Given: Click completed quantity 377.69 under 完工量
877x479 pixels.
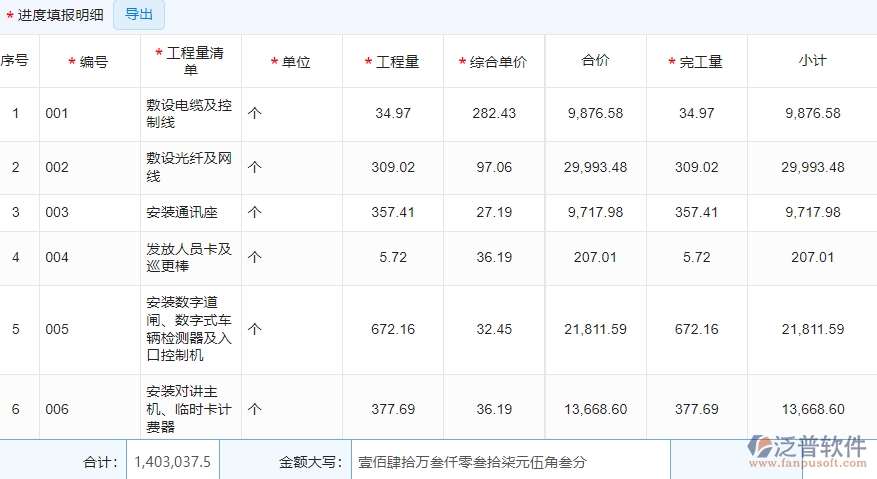Looking at the screenshot, I should pyautogui.click(x=696, y=409).
